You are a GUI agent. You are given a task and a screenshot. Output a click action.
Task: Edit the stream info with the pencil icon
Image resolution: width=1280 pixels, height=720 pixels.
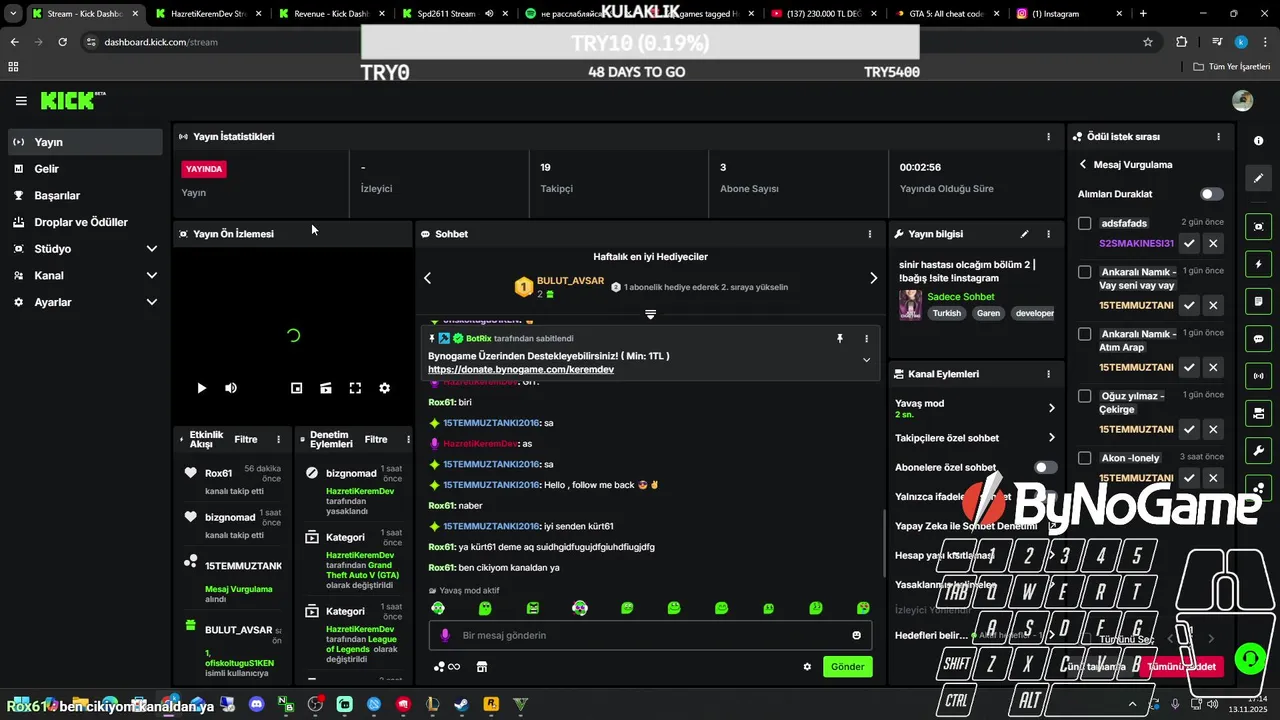tap(1024, 234)
